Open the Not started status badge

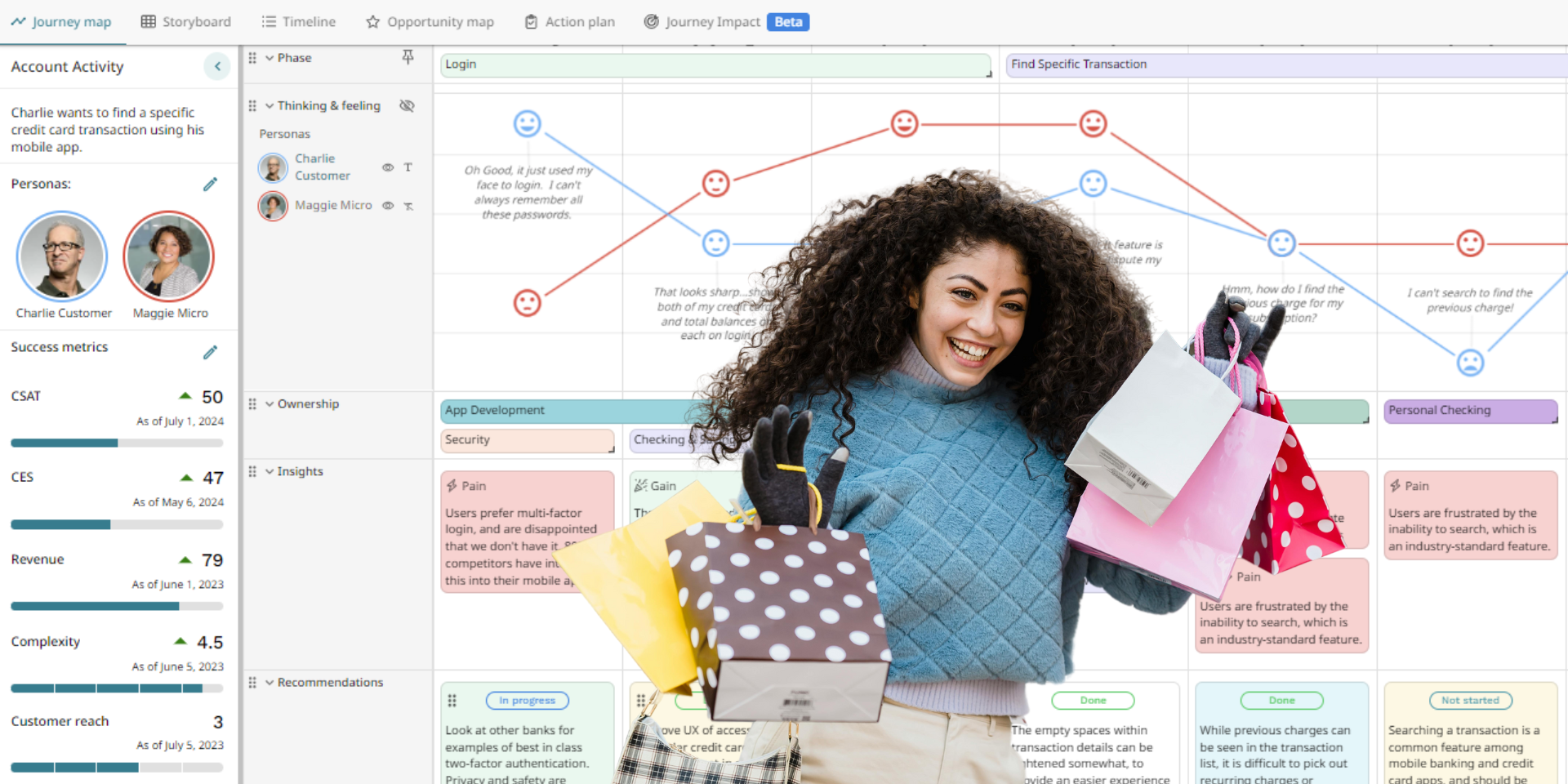pos(1471,701)
